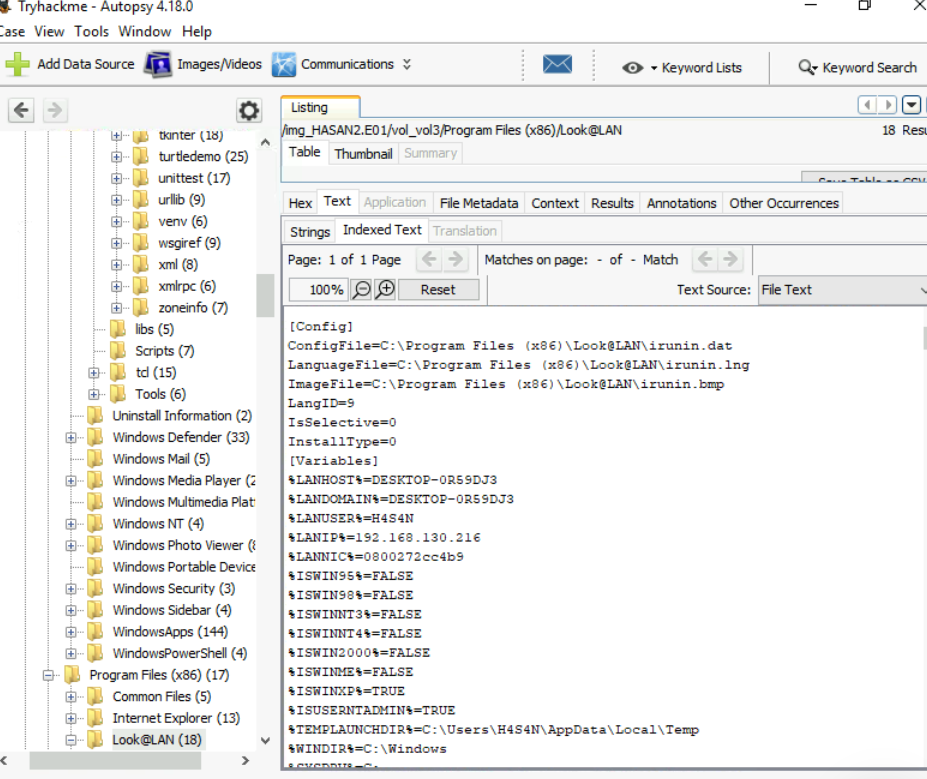Zoom in the text with the plus magnifier
Screen dimensions: 927x779
[385, 290]
